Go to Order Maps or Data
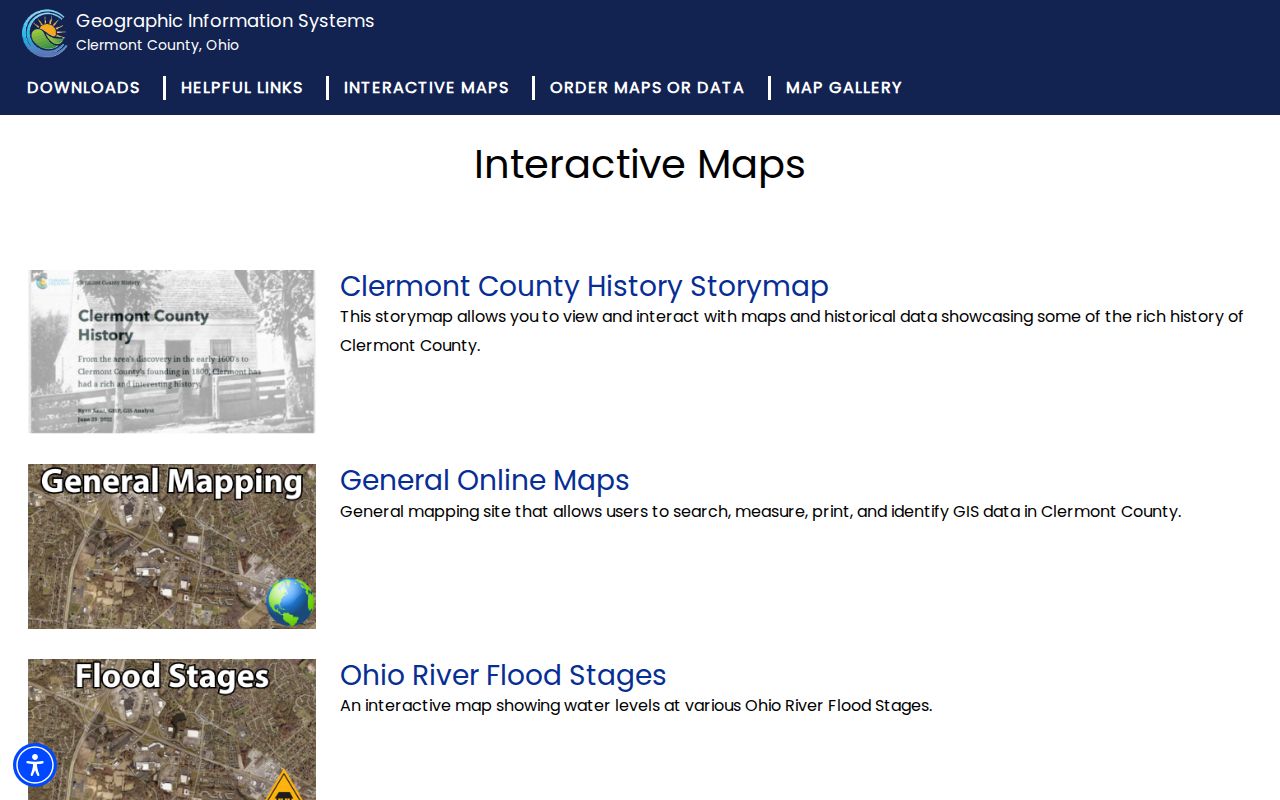The width and height of the screenshot is (1280, 800). [647, 88]
